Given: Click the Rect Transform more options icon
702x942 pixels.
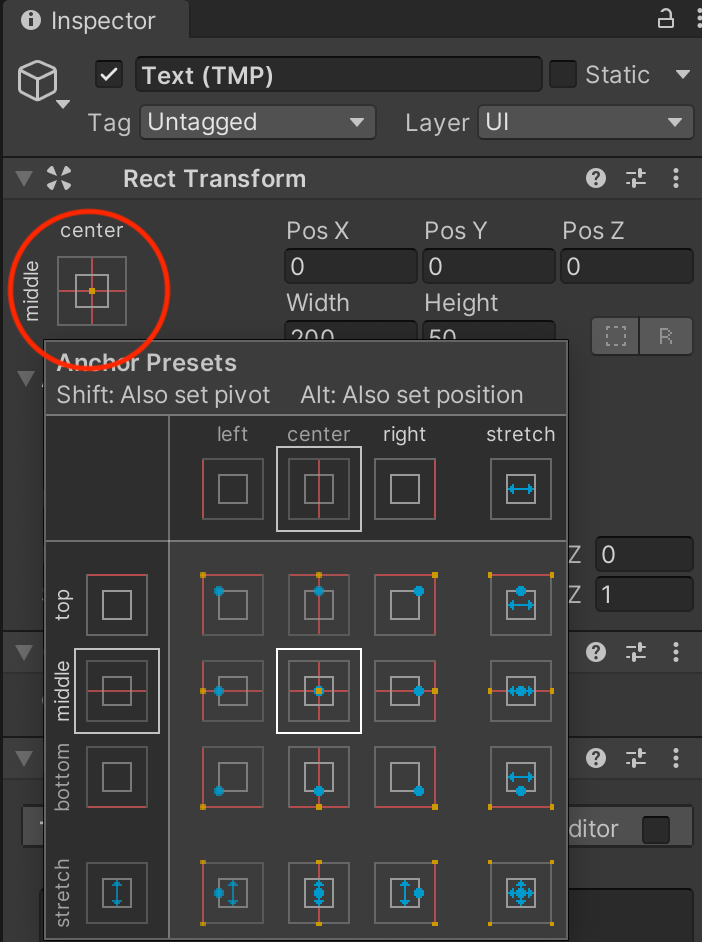Looking at the screenshot, I should point(676,178).
